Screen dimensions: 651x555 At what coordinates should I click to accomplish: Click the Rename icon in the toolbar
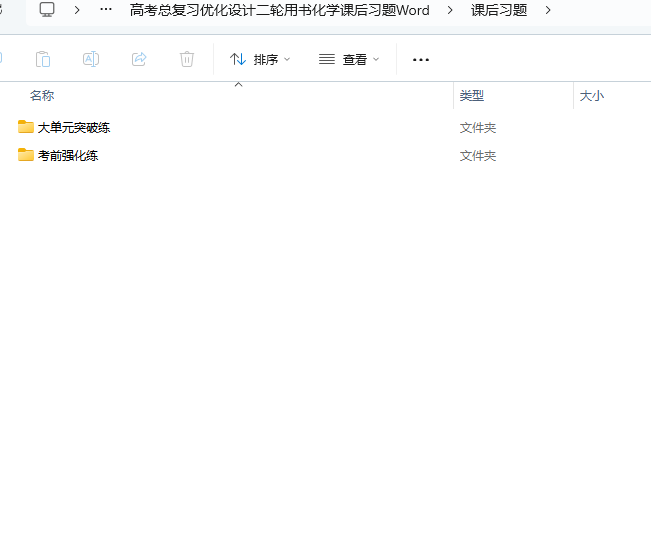click(91, 59)
